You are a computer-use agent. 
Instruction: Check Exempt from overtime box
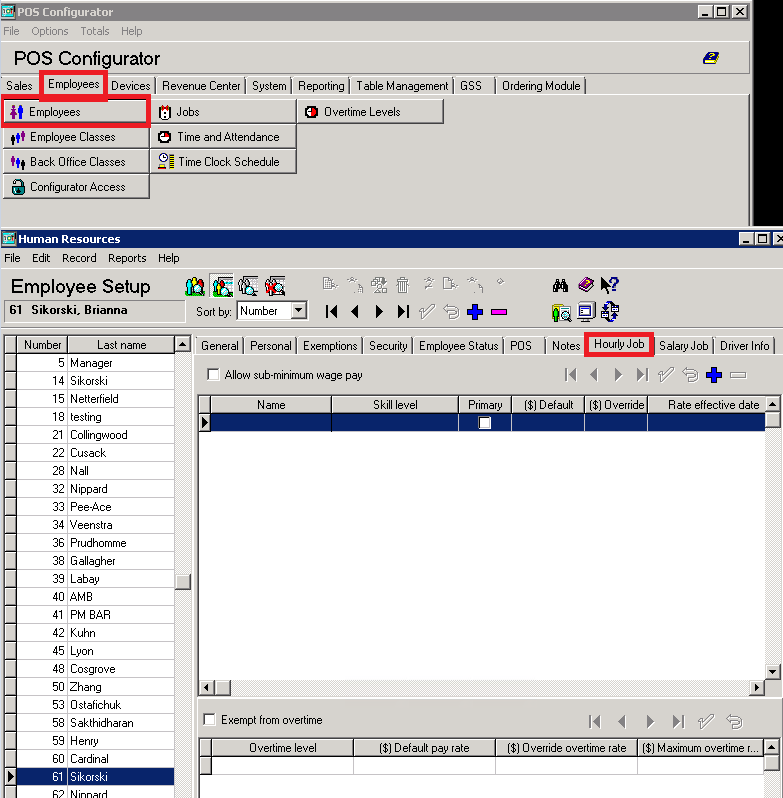210,720
